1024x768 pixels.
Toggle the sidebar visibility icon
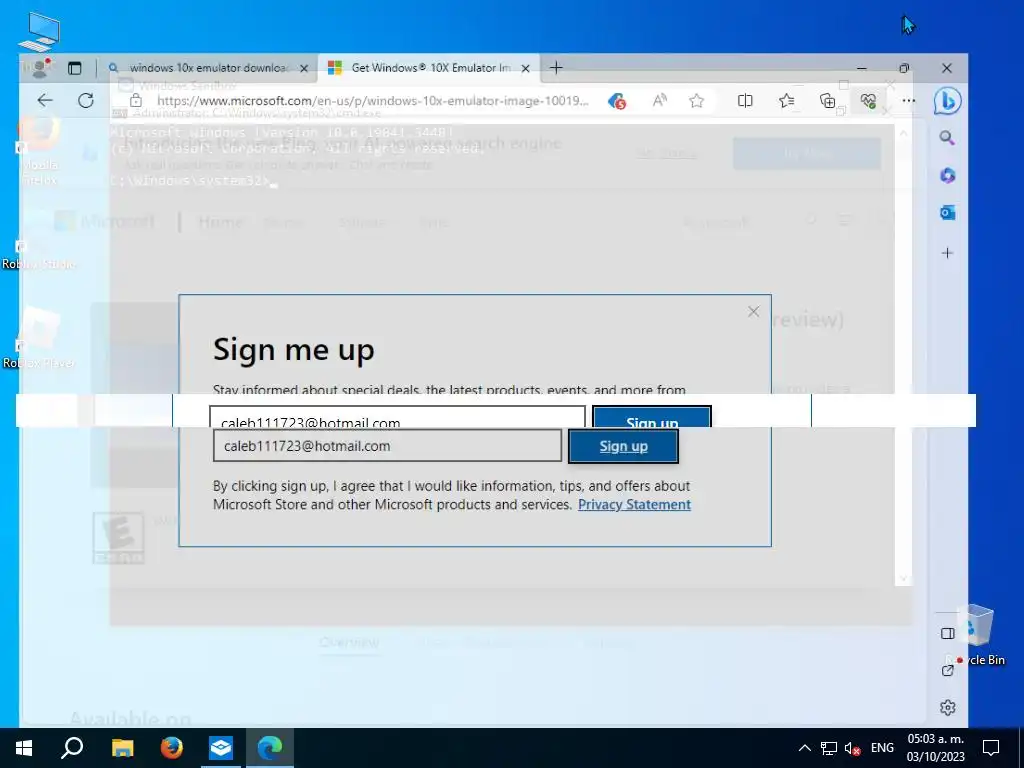click(948, 633)
